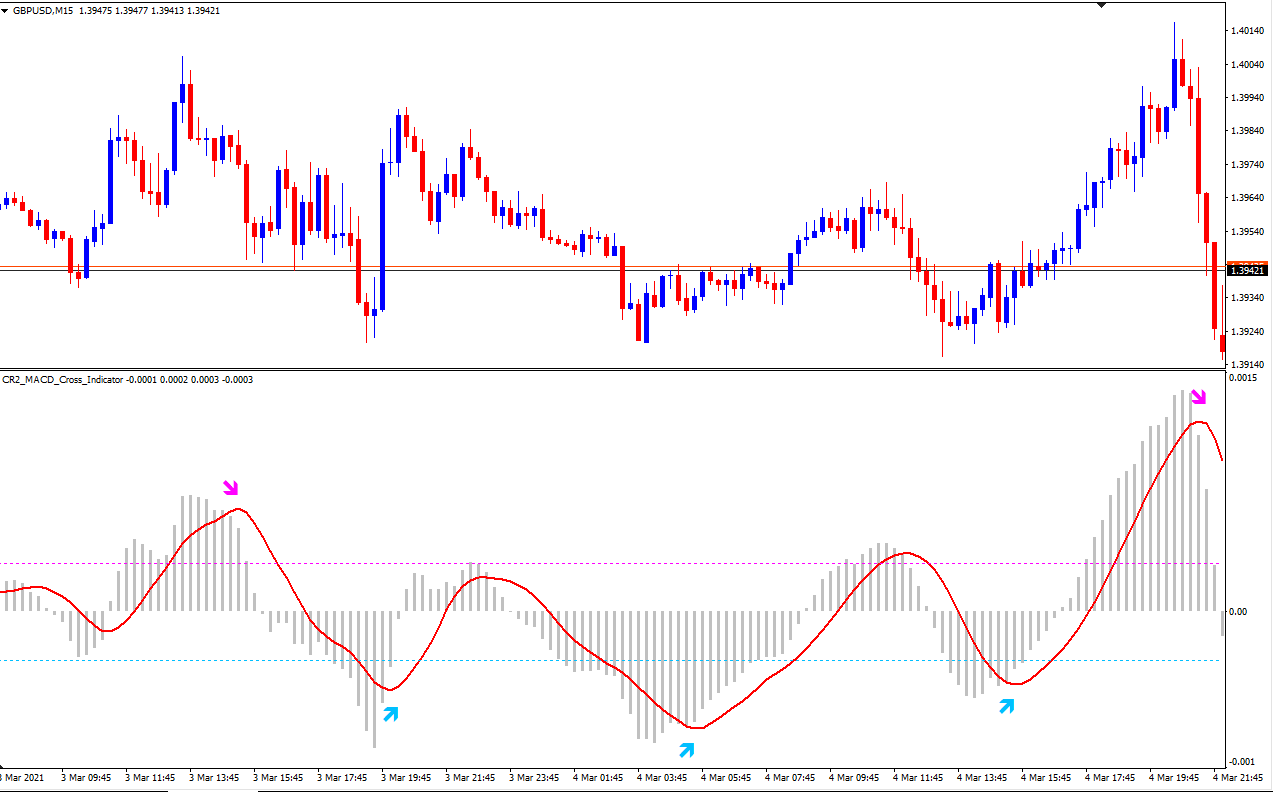The width and height of the screenshot is (1273, 792).
Task: Click the 1.39140 price scale label
Action: pyautogui.click(x=1250, y=365)
